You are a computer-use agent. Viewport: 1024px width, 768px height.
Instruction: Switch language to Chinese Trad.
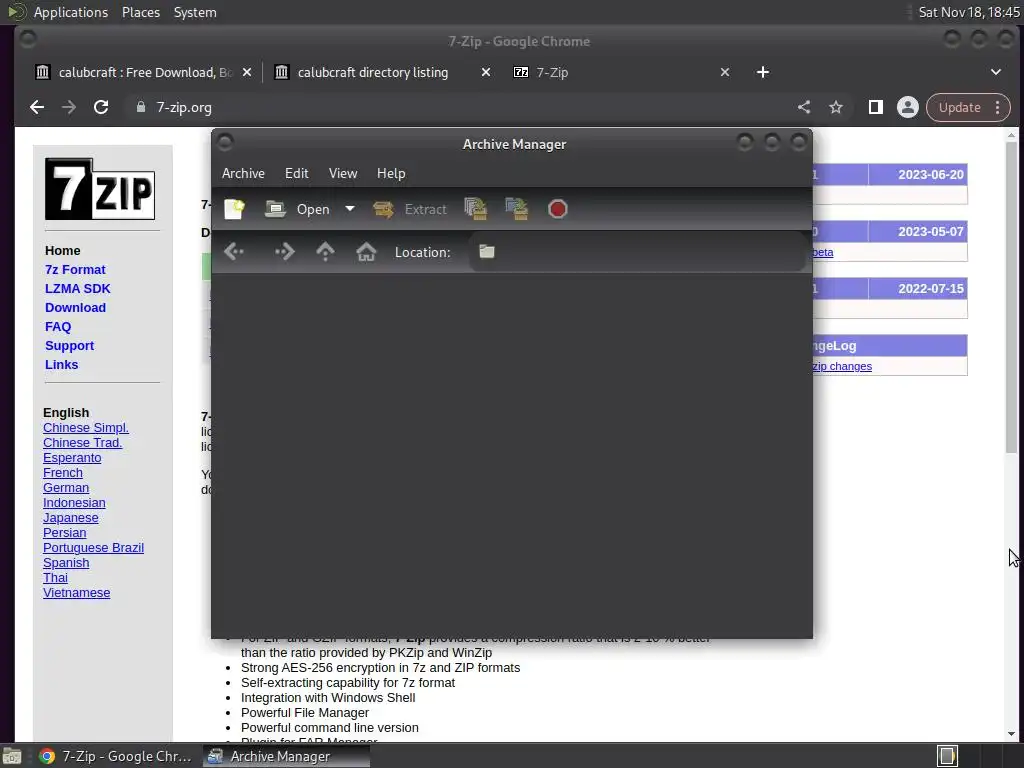tap(82, 443)
